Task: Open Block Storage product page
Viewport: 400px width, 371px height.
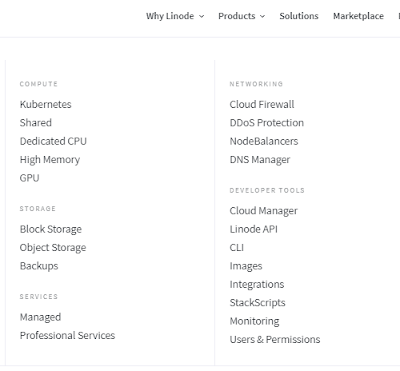Action: 51,229
